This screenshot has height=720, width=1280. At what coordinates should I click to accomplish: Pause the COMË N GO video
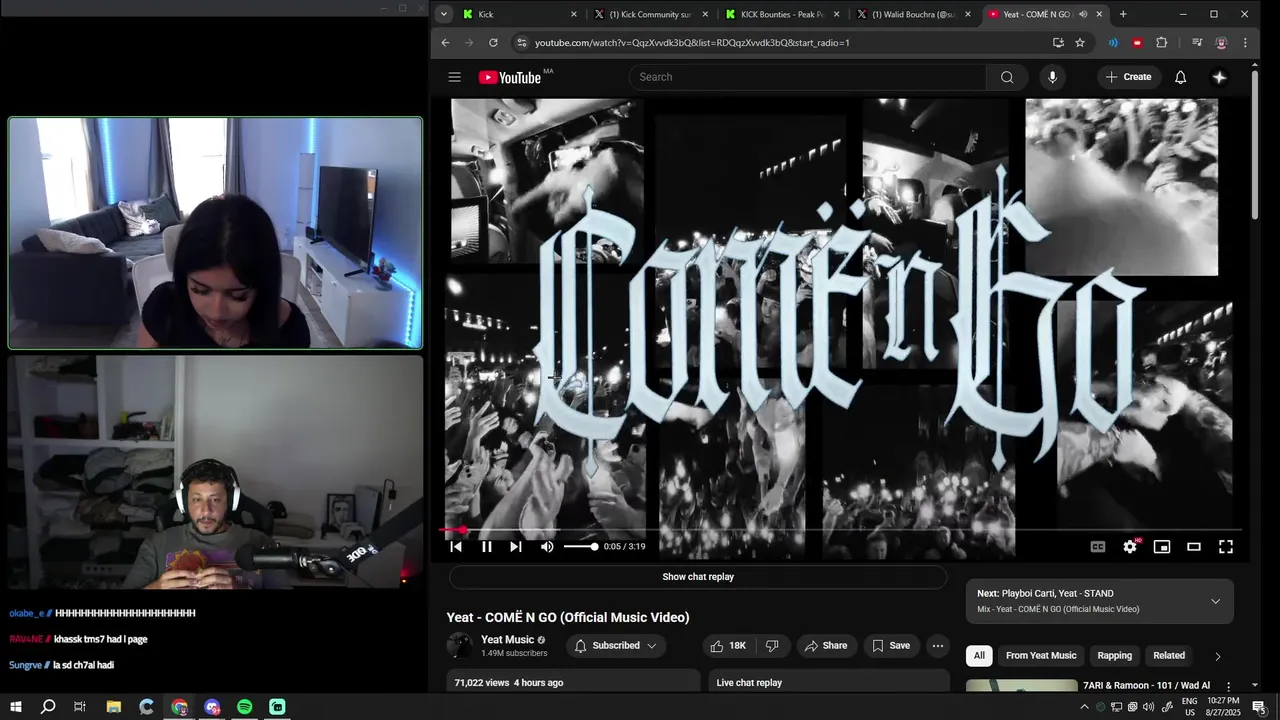(x=487, y=546)
